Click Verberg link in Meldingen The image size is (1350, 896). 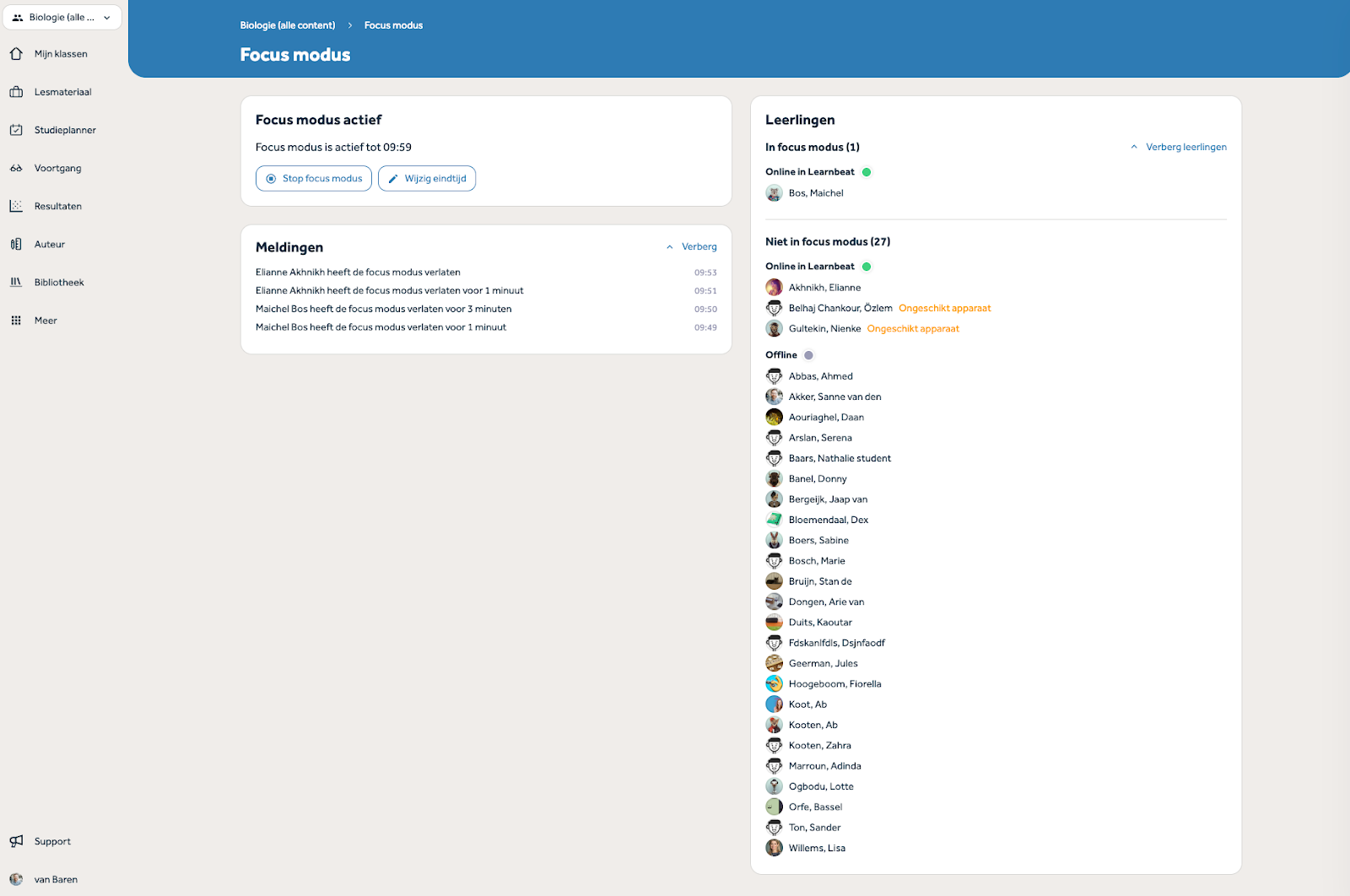coord(699,247)
